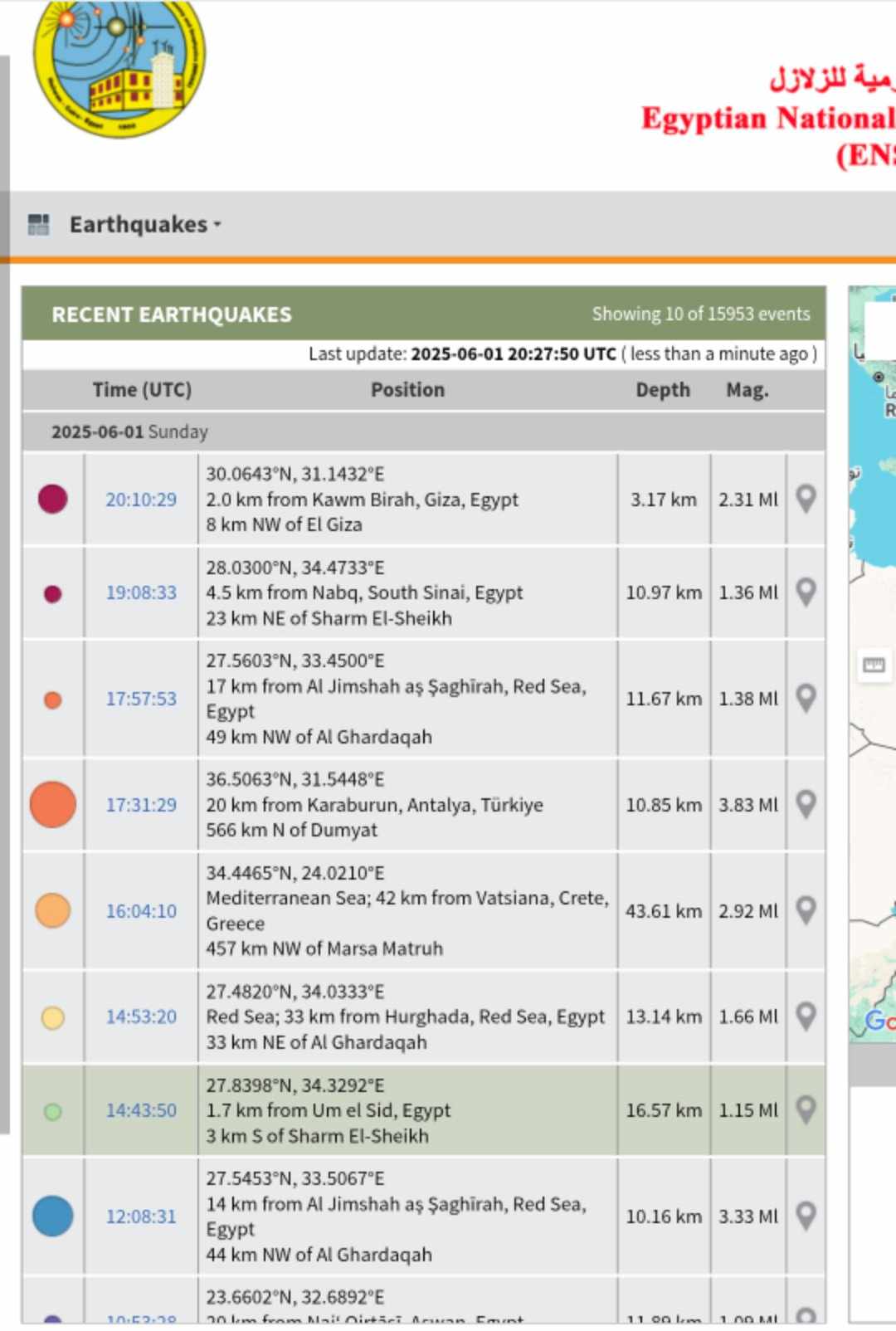The width and height of the screenshot is (896, 1331).
Task: Click 'Showing 10 of 15953 events' text
Action: (701, 314)
